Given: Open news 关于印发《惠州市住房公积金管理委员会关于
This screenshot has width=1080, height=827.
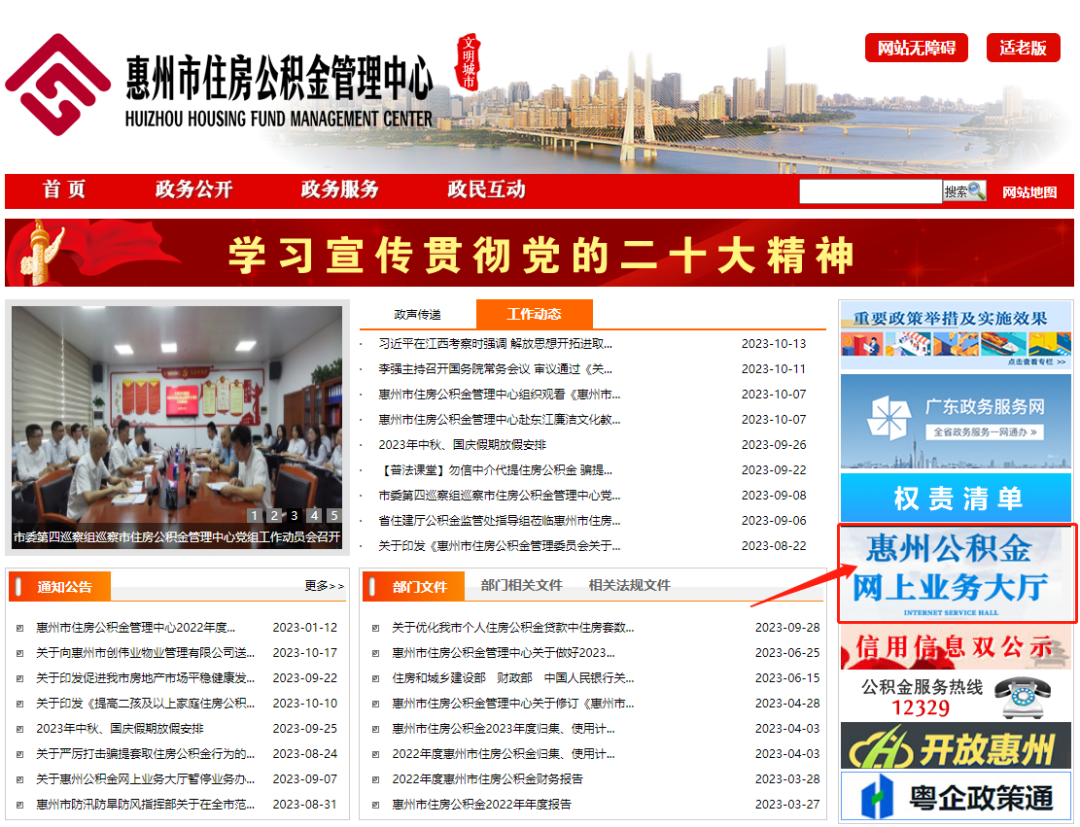Looking at the screenshot, I should [499, 546].
